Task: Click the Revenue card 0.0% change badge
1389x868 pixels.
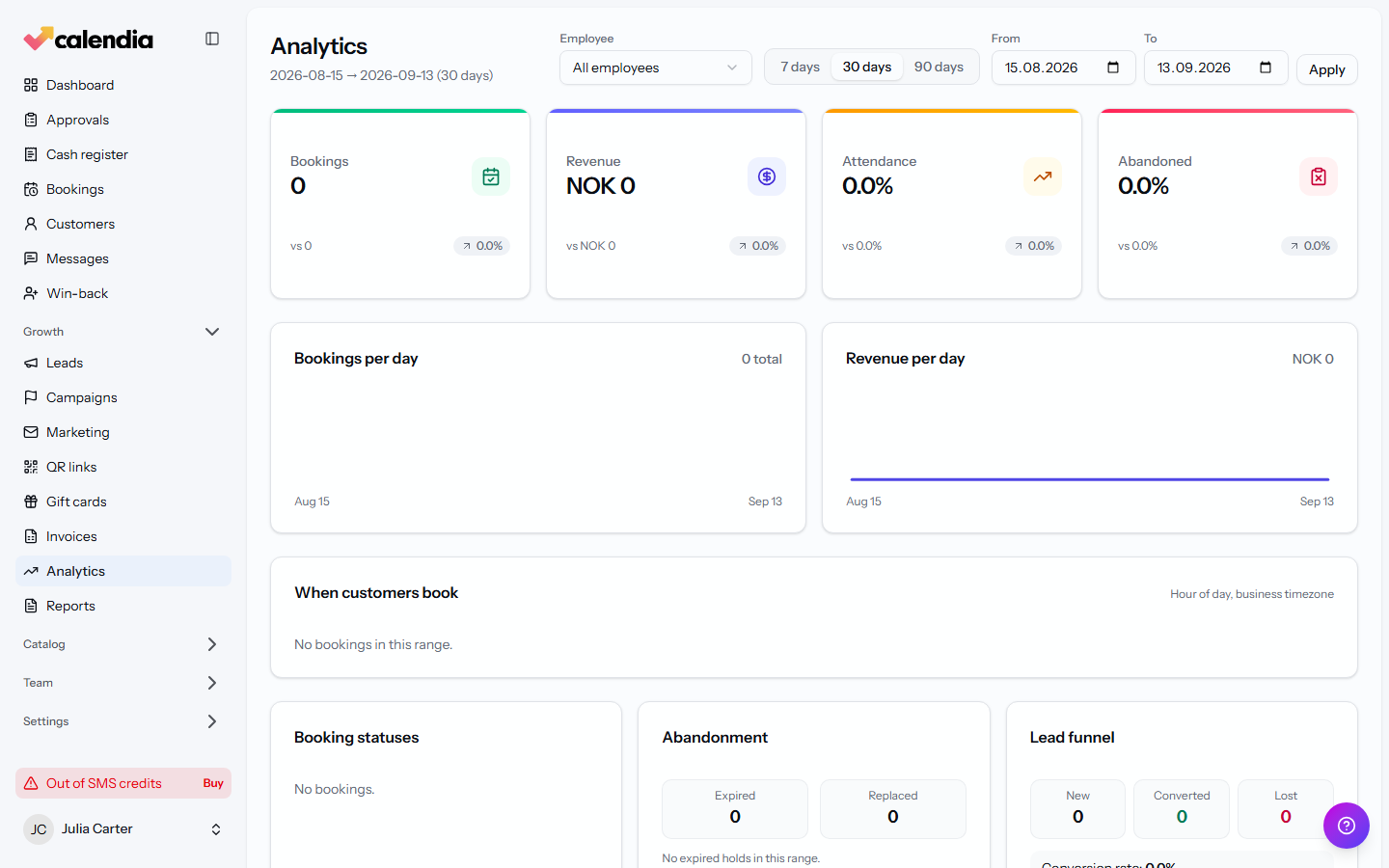Action: coord(757,246)
